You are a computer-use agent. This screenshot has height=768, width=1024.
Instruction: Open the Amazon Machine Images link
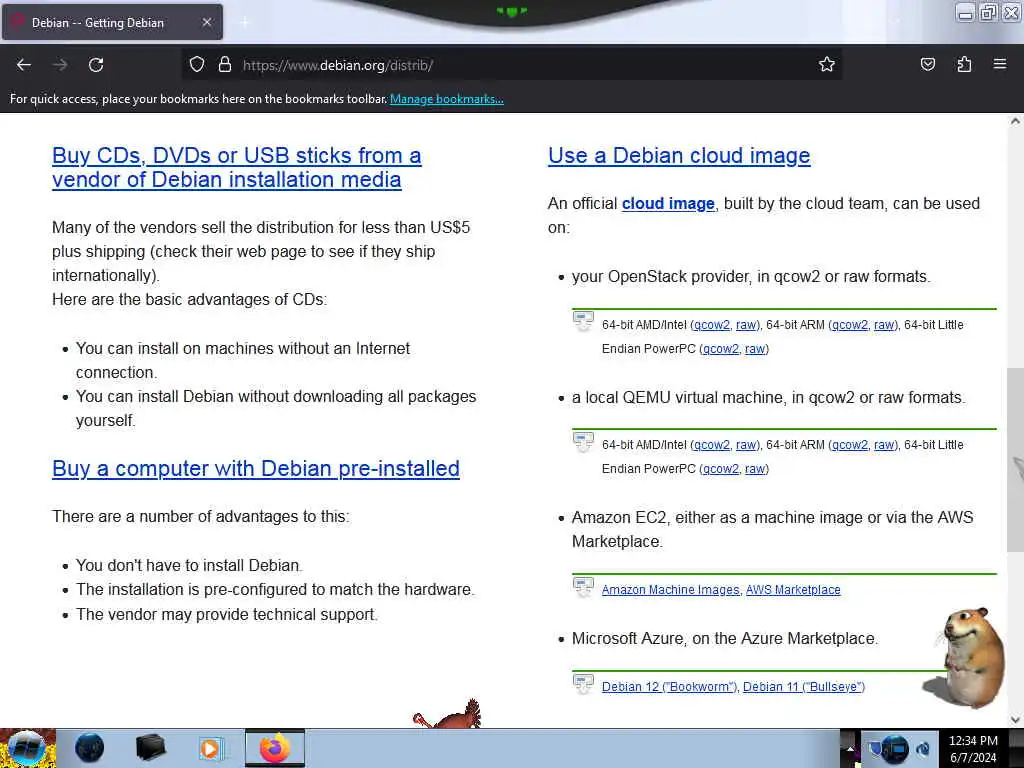[x=671, y=590]
